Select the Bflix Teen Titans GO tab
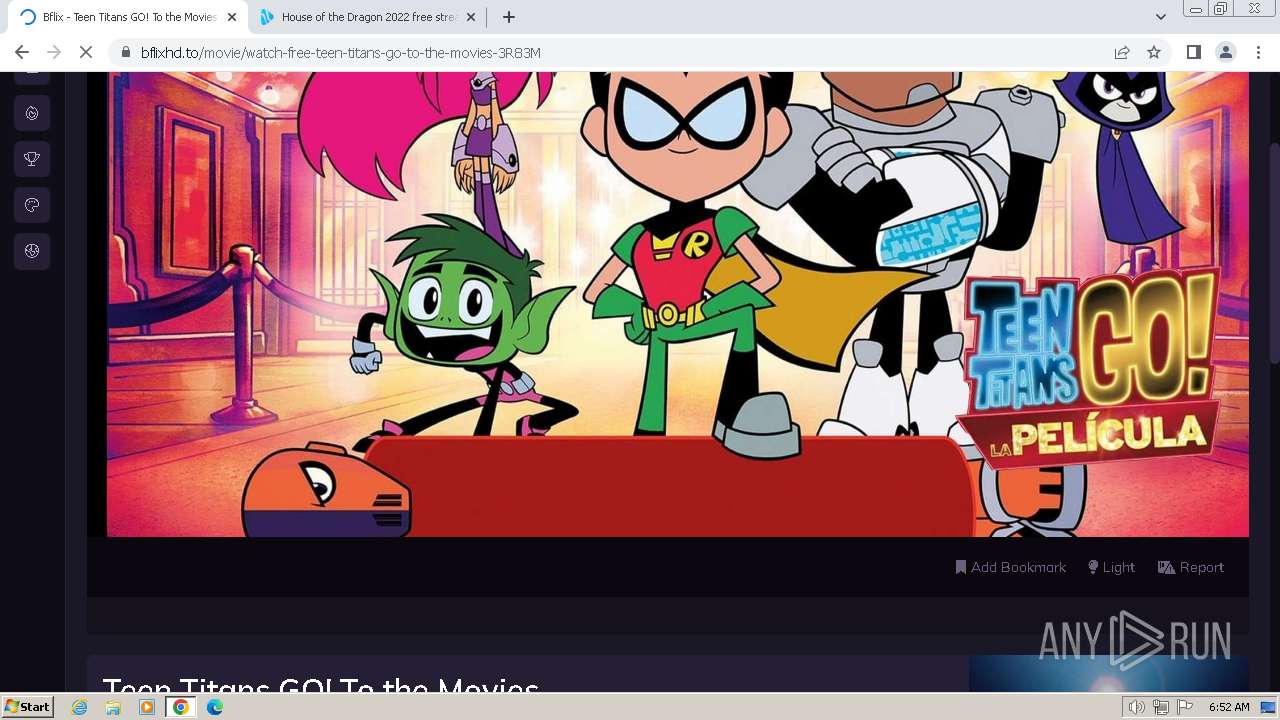This screenshot has height=720, width=1280. click(128, 17)
